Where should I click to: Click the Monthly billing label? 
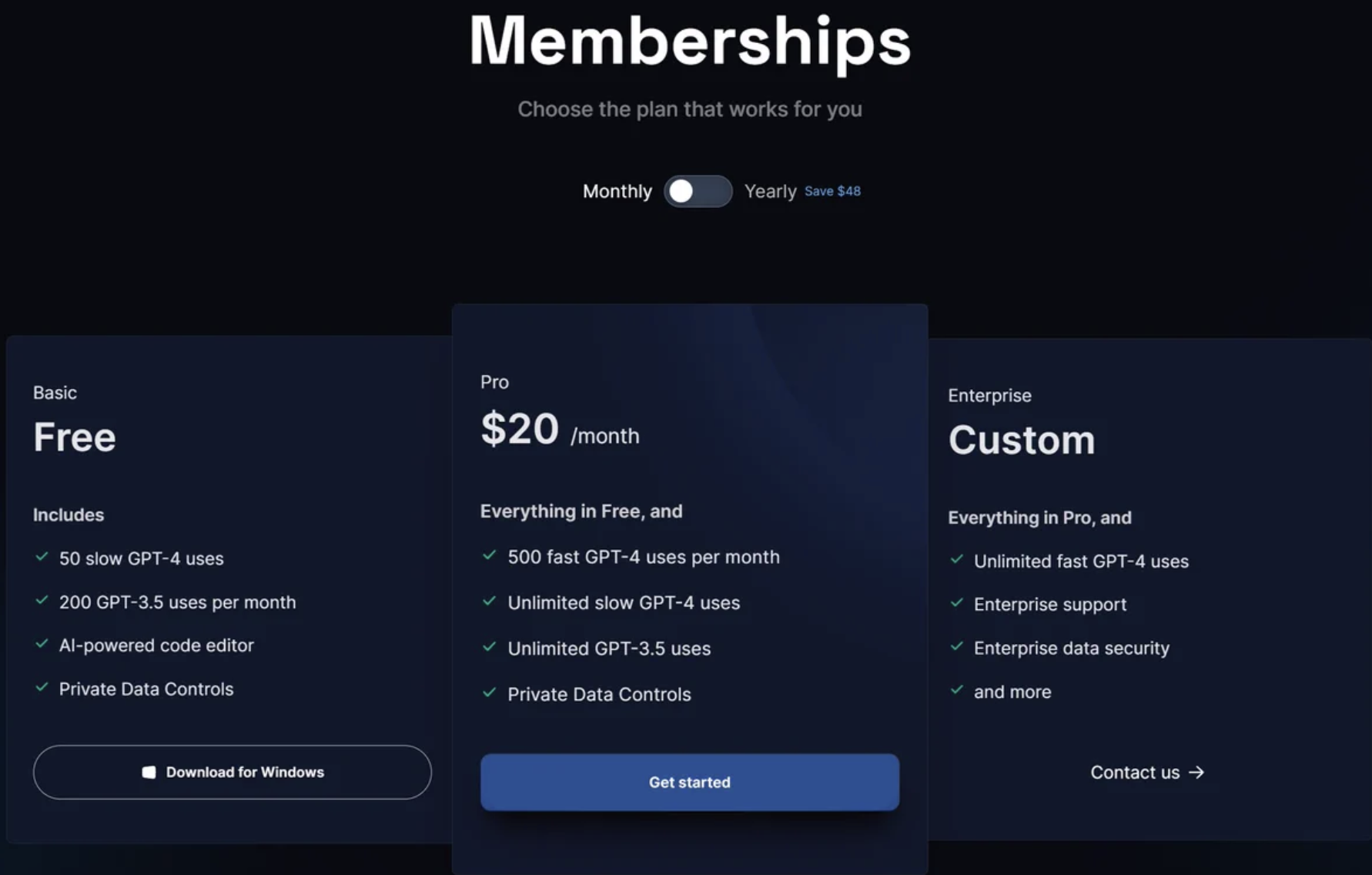coord(617,191)
